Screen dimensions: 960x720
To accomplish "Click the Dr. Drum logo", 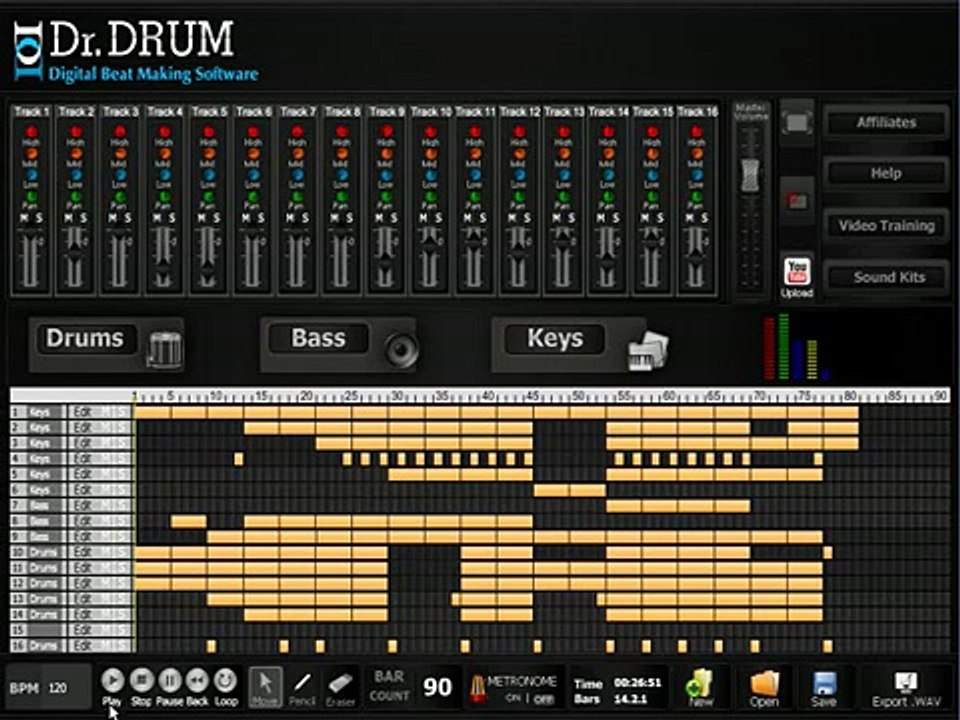I will 136,51.
